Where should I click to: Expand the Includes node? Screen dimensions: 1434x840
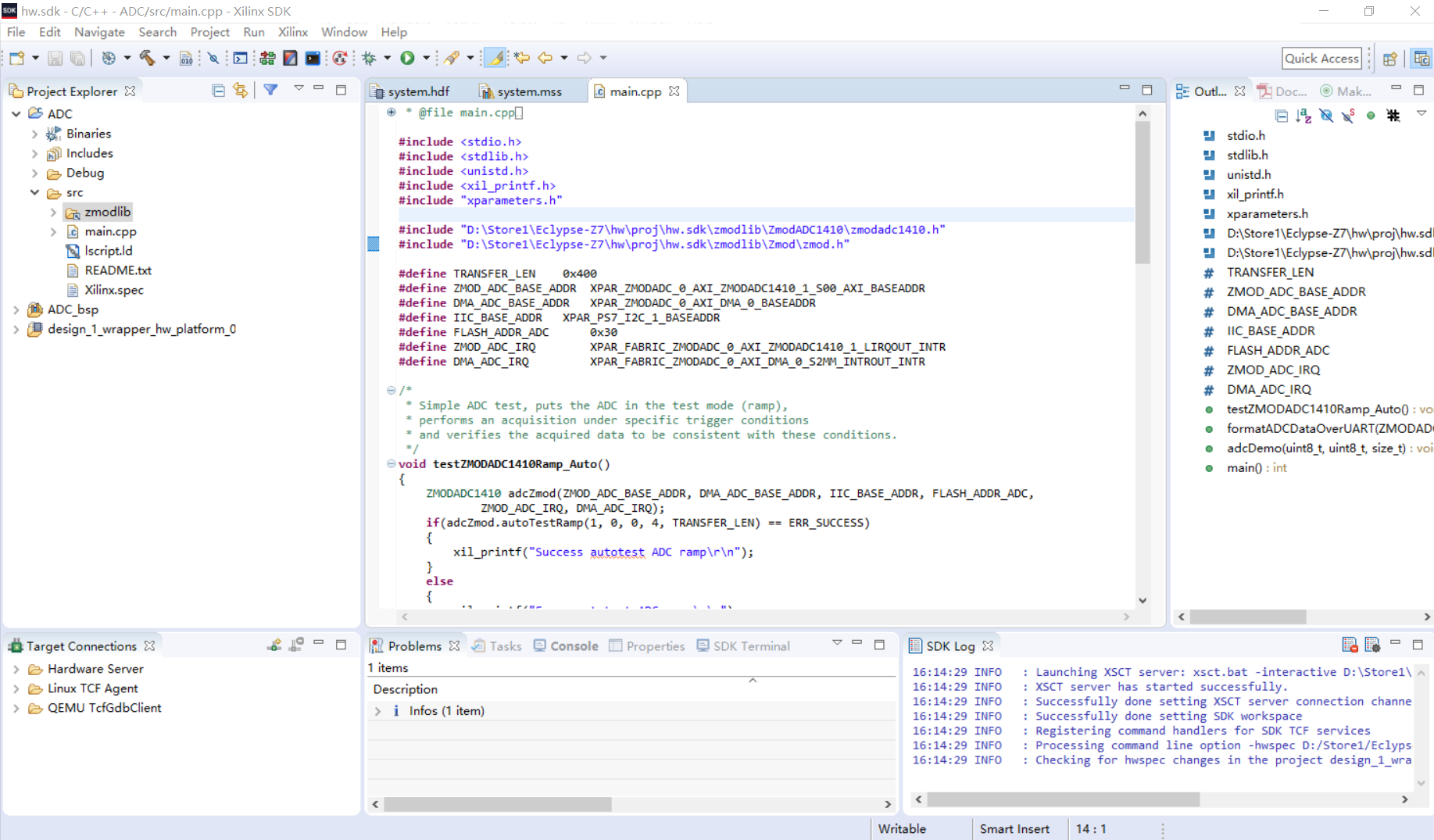point(34,153)
